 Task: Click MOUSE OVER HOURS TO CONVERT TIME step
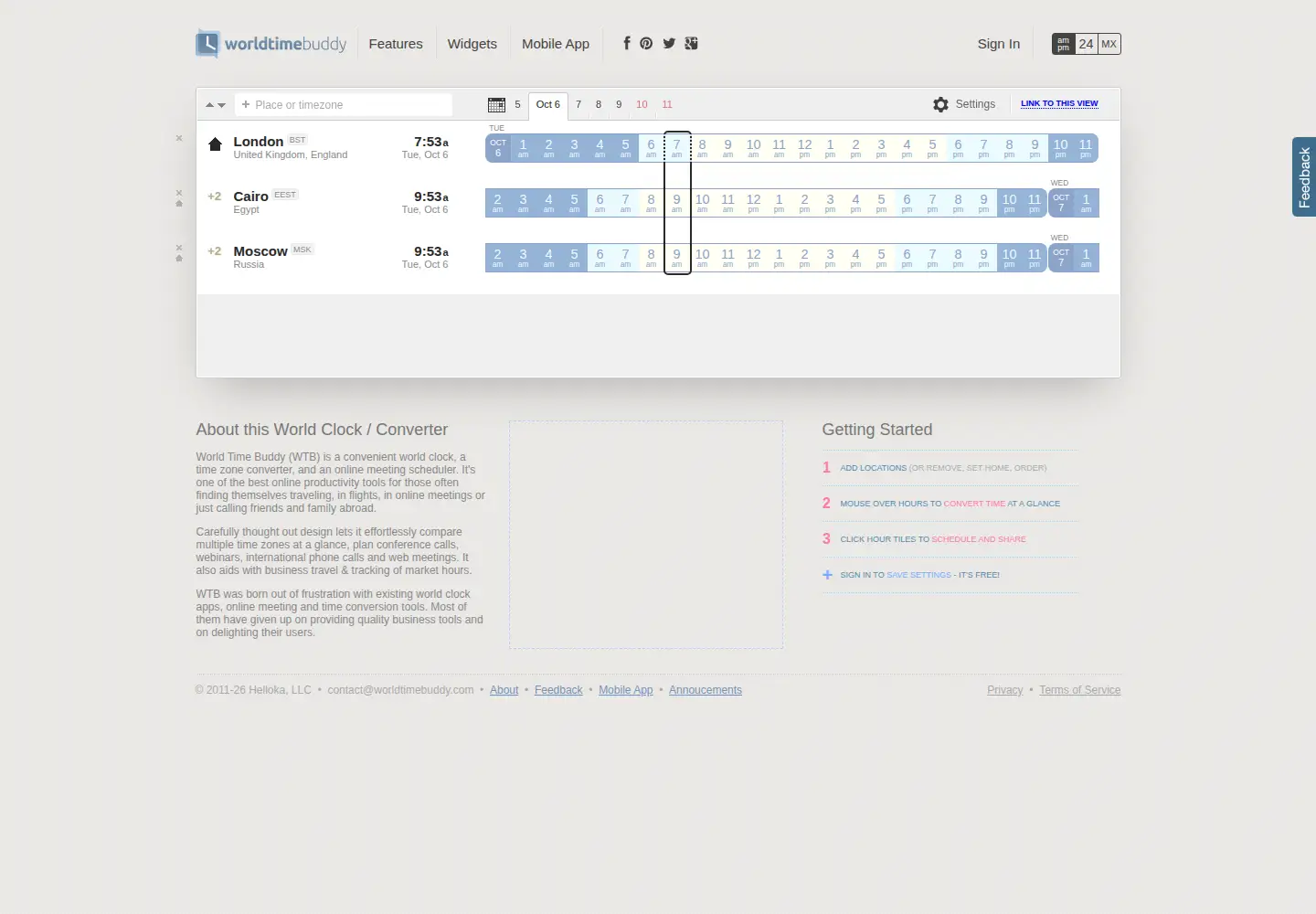tap(950, 504)
